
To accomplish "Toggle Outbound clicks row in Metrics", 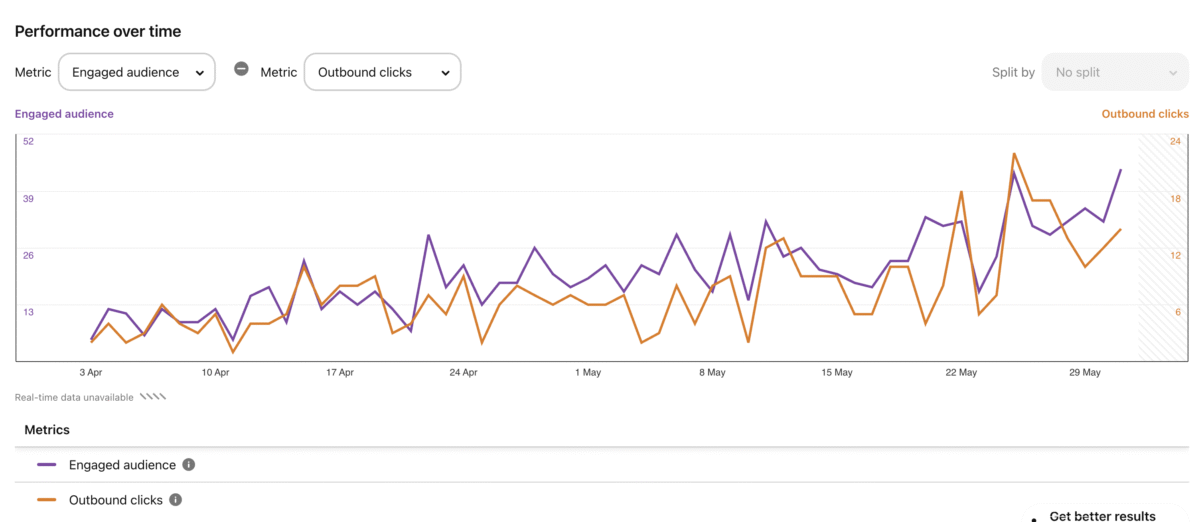I will (x=602, y=500).
